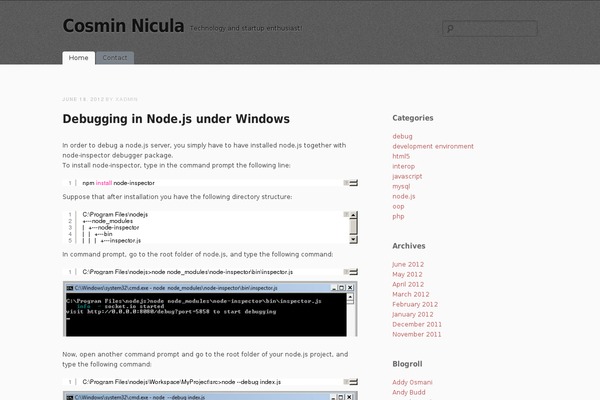Open the development environment category
Screen dimensions: 600x400
click(433, 146)
